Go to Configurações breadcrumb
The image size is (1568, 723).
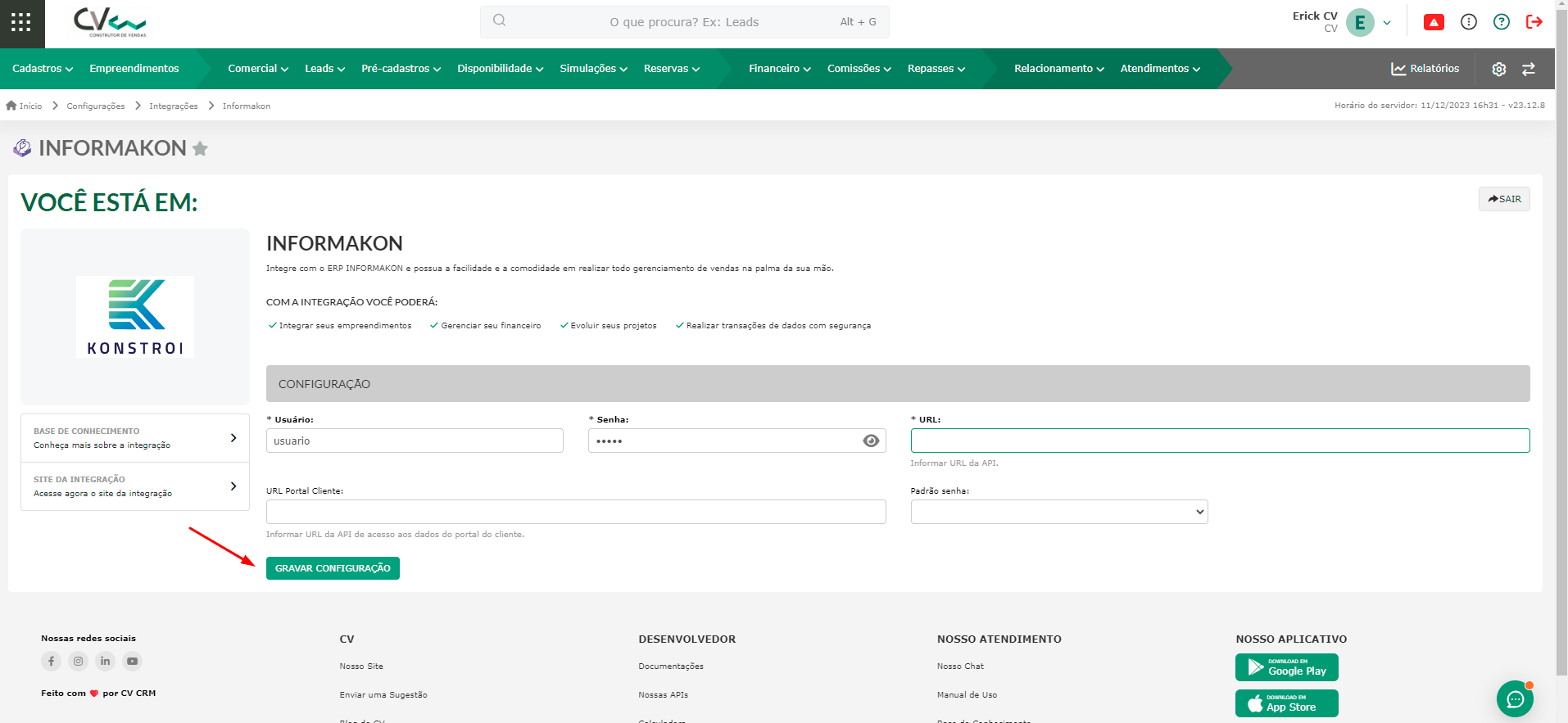tap(96, 106)
